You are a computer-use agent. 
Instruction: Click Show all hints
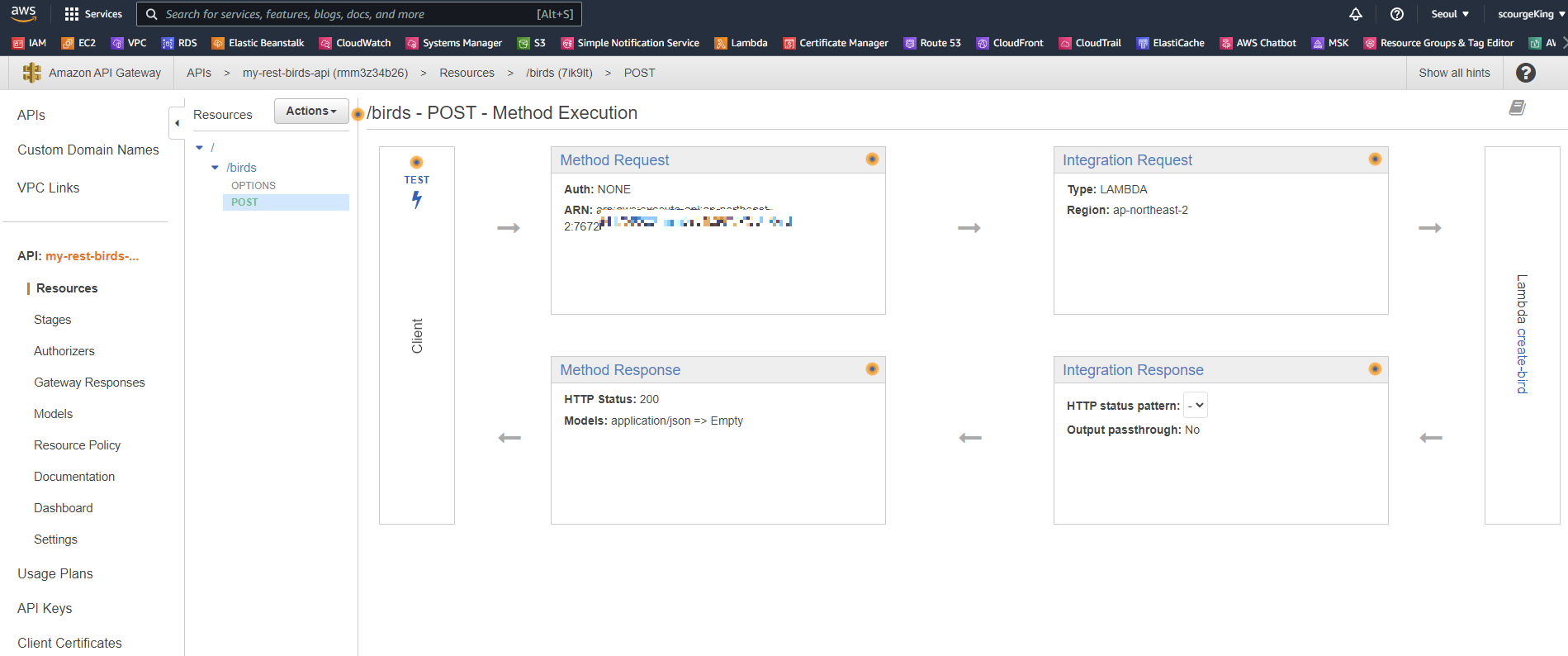click(x=1454, y=73)
